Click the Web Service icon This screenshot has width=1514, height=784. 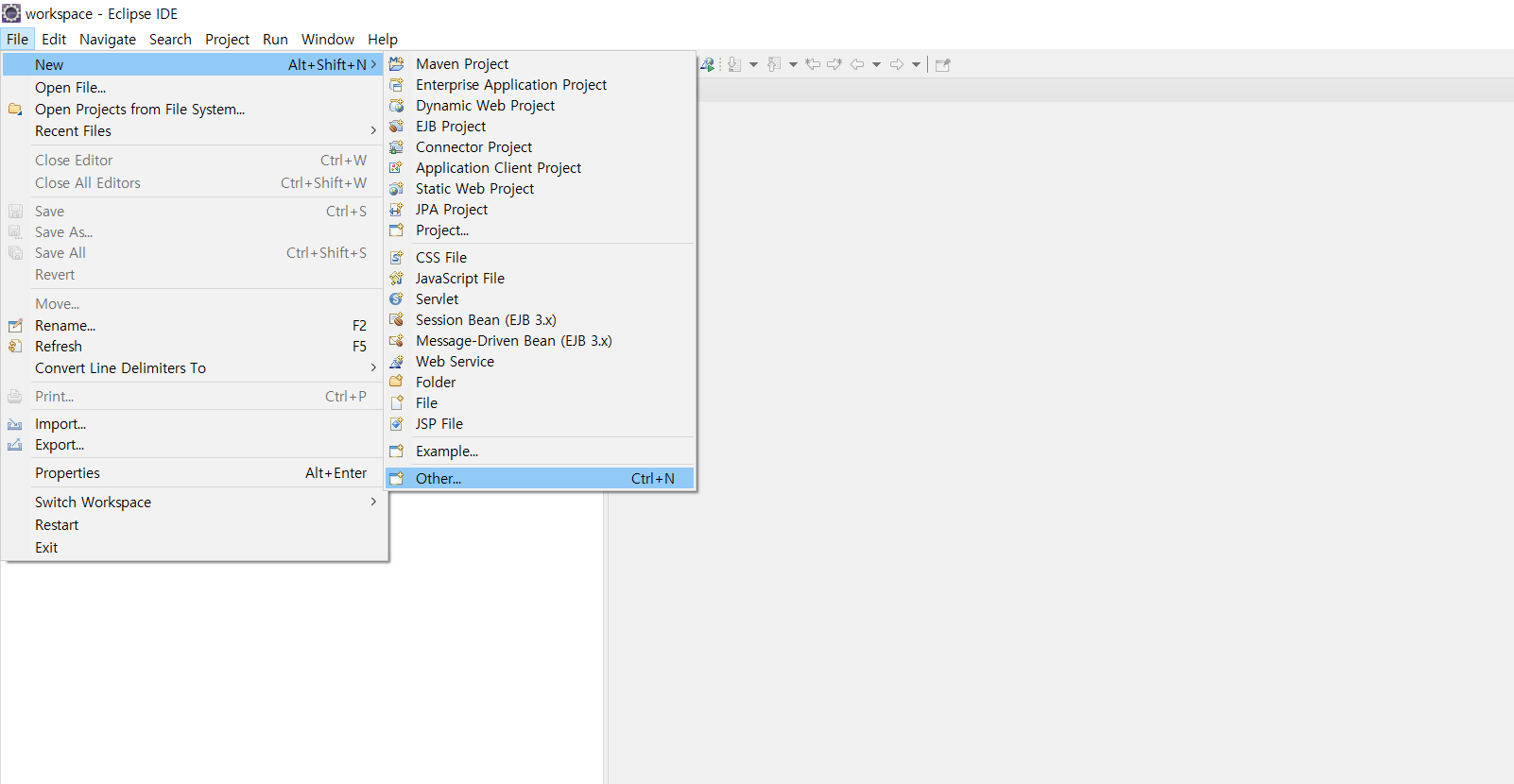tap(397, 361)
